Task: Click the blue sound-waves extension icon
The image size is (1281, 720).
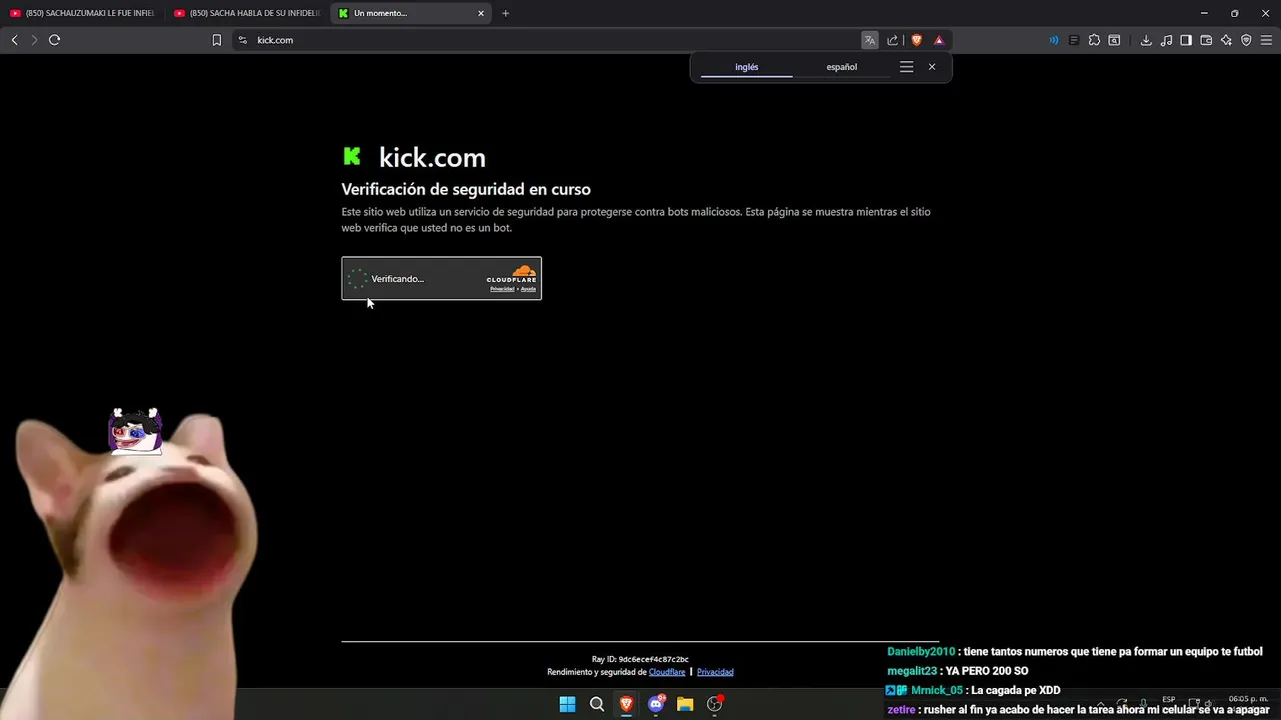Action: 1054,40
